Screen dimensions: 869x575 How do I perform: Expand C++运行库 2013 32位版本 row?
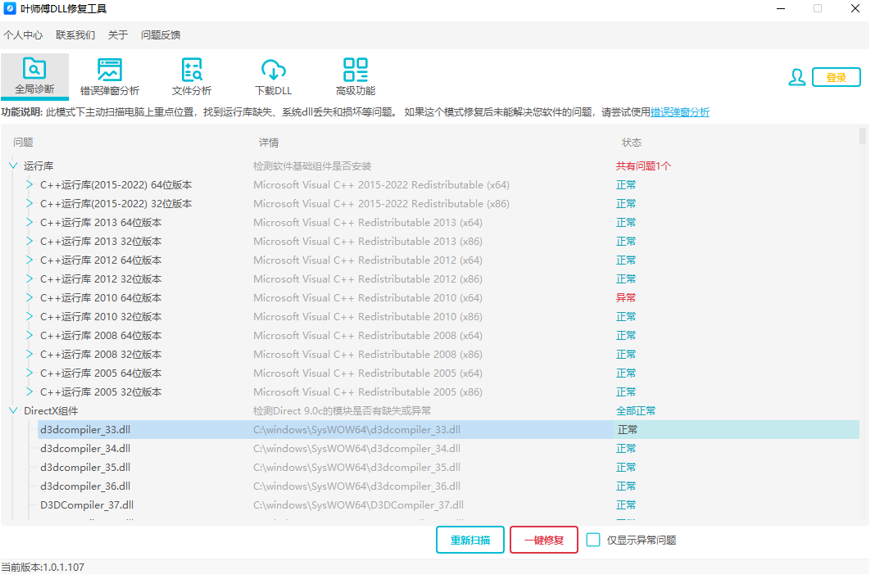(x=29, y=241)
